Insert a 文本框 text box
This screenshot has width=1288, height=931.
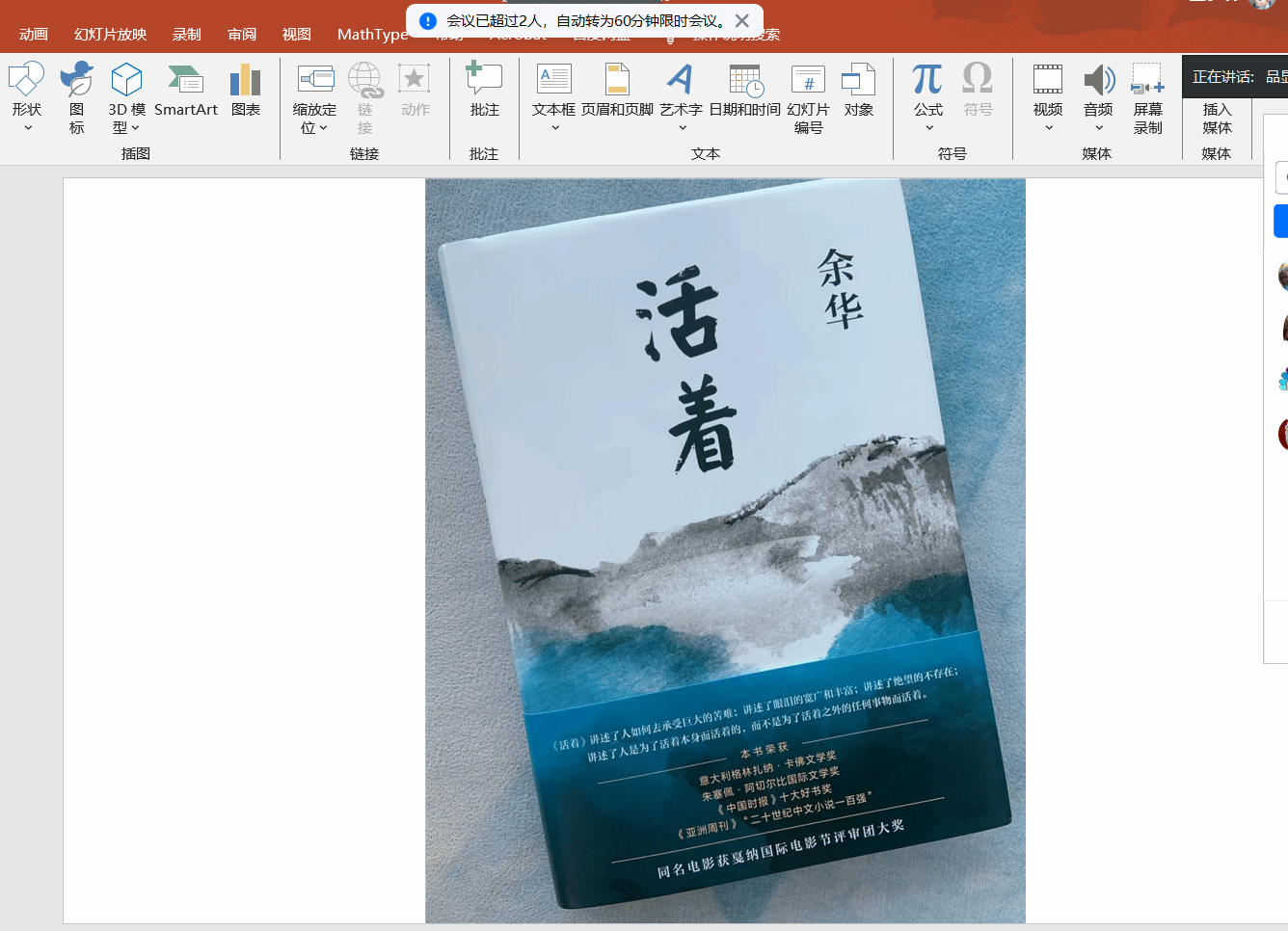pos(553,98)
